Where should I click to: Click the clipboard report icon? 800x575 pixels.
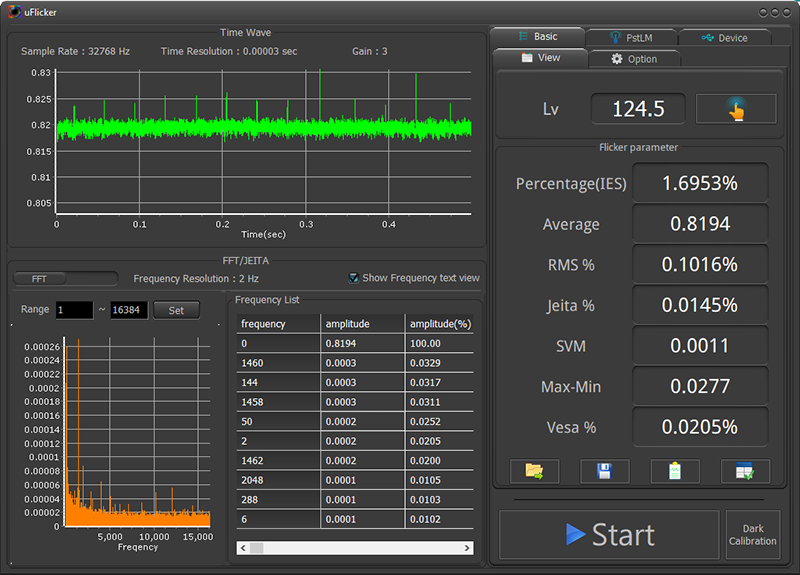click(675, 471)
